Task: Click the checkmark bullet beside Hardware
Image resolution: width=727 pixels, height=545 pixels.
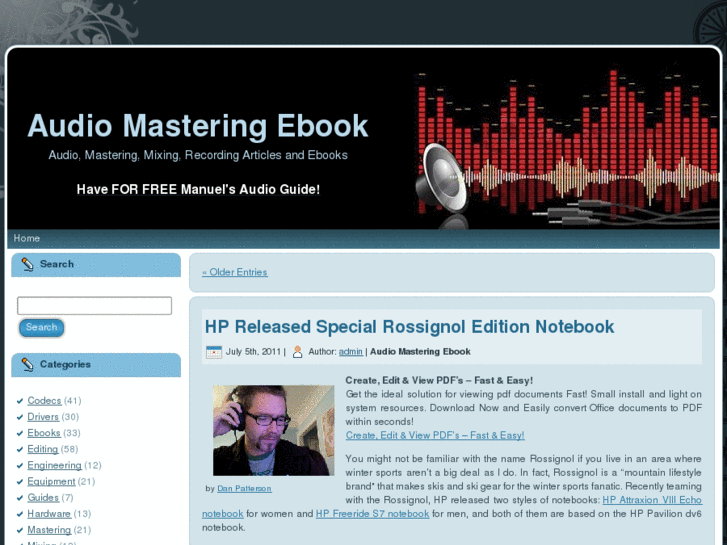Action: tap(19, 515)
